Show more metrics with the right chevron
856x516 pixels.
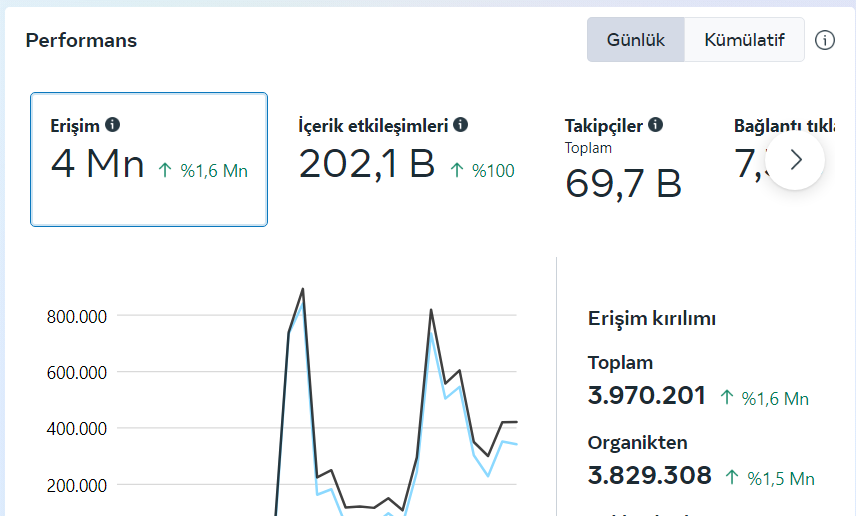(x=795, y=160)
